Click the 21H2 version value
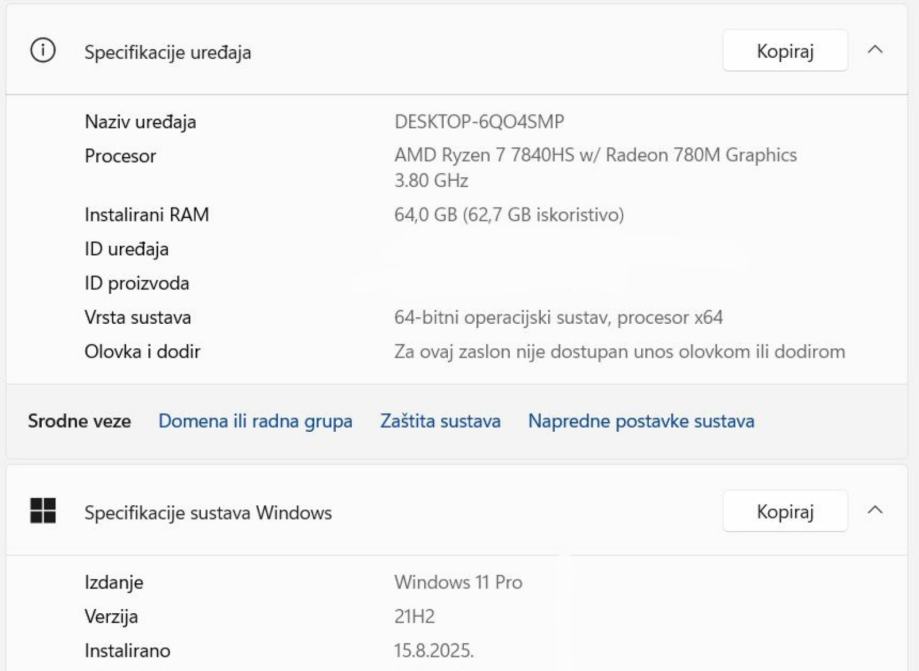This screenshot has width=919, height=671. (x=415, y=617)
